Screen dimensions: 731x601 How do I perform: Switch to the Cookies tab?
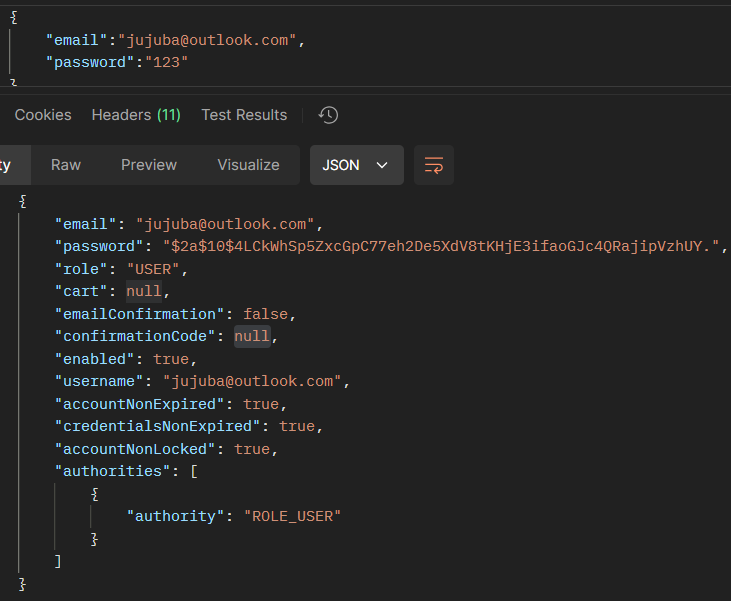click(x=43, y=115)
